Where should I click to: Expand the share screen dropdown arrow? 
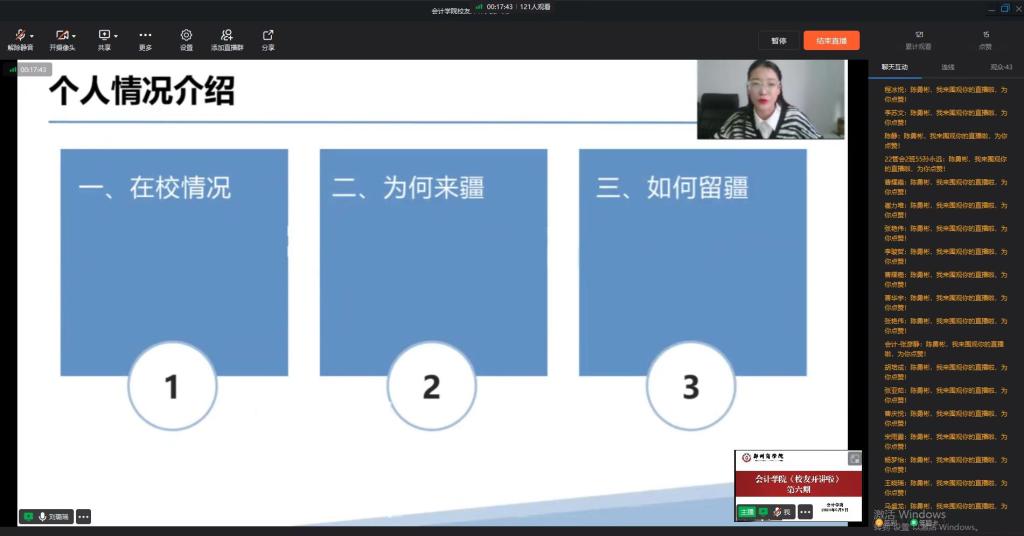pyautogui.click(x=116, y=36)
